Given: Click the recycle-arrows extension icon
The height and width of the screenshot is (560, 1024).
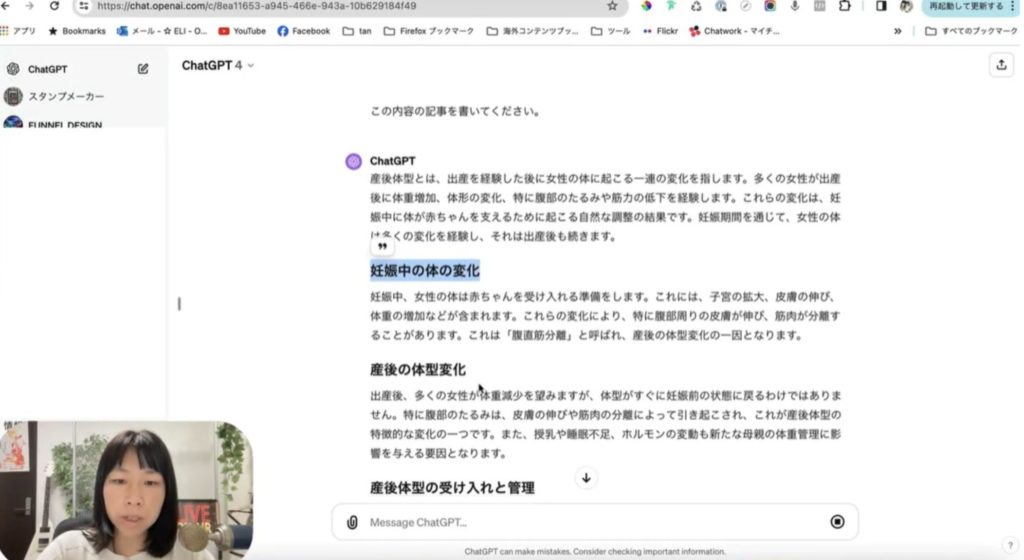Looking at the screenshot, I should (x=696, y=6).
